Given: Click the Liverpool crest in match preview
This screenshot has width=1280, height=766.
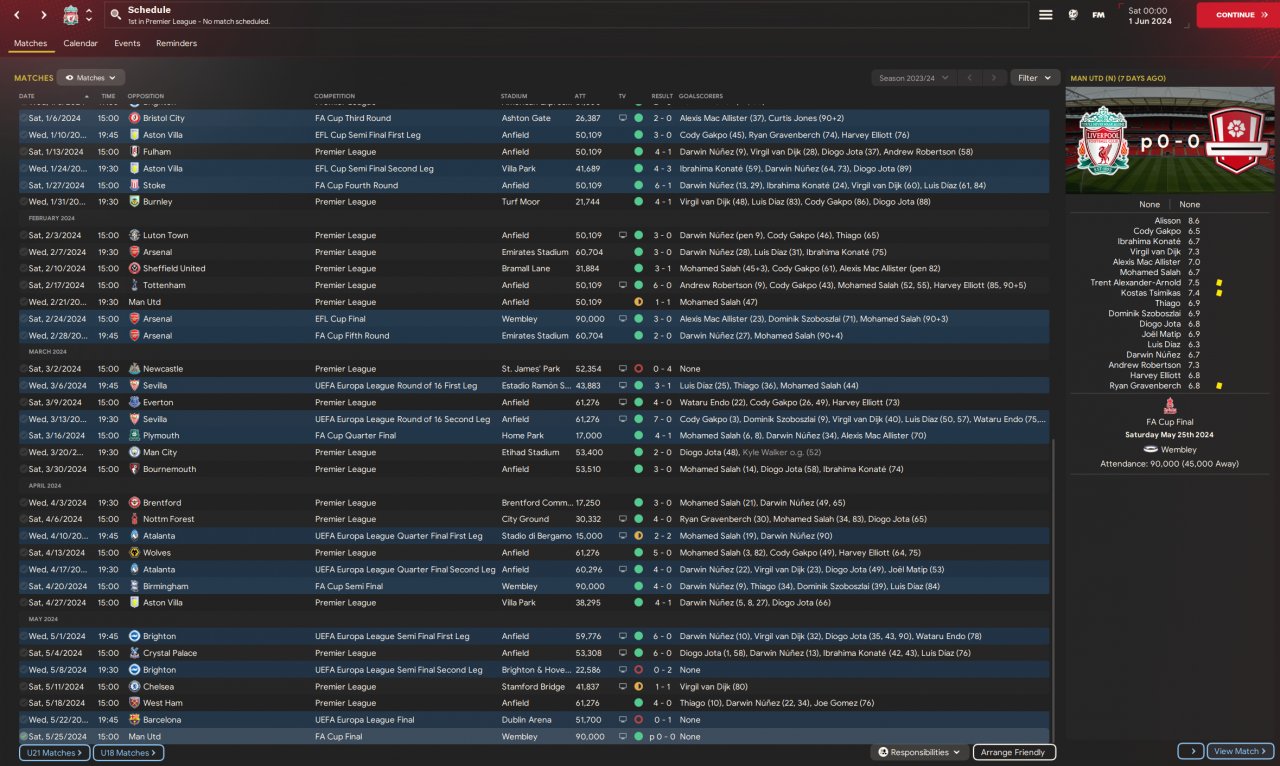Looking at the screenshot, I should click(1103, 141).
